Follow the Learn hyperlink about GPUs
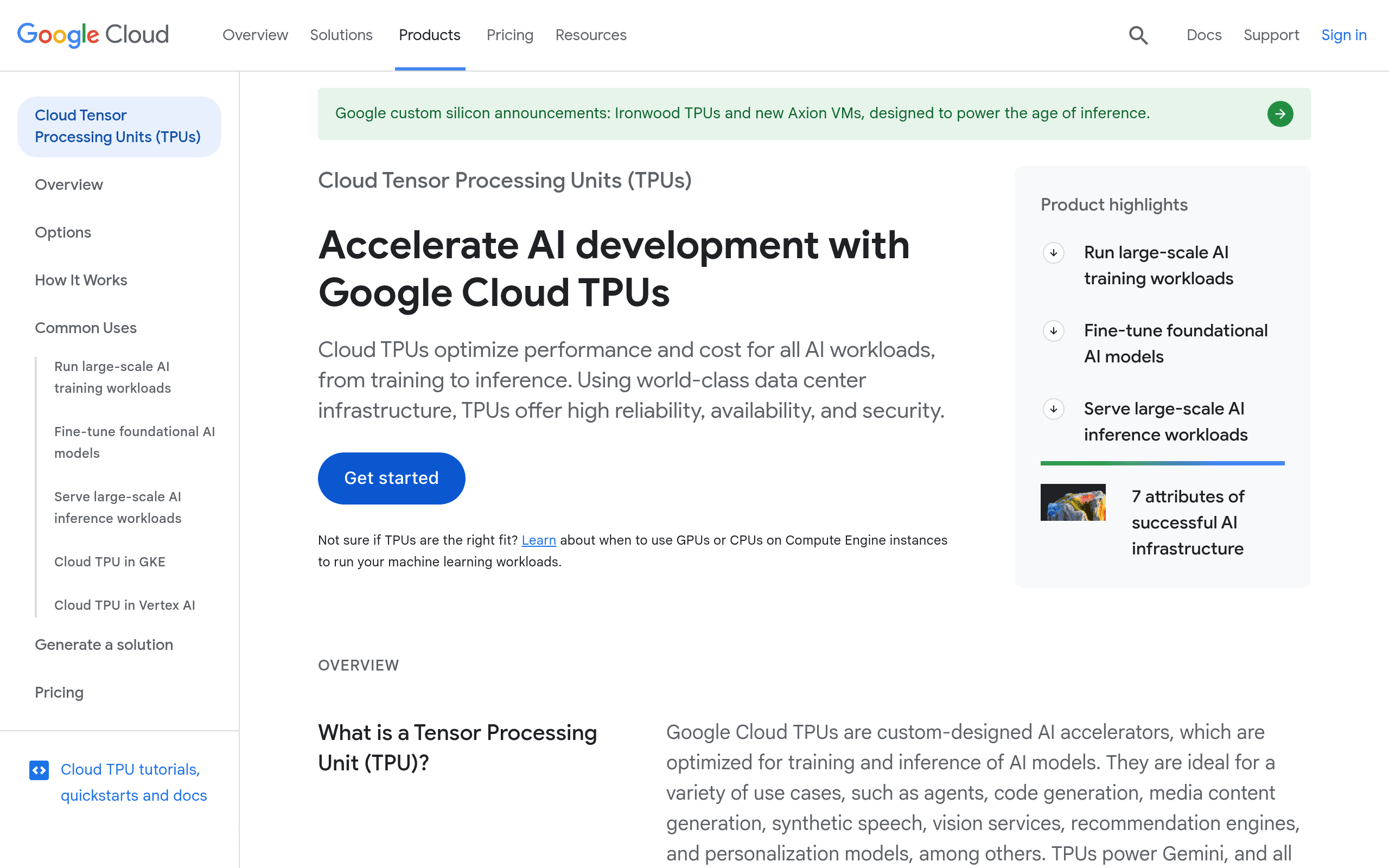The width and height of the screenshot is (1389, 868). click(538, 540)
